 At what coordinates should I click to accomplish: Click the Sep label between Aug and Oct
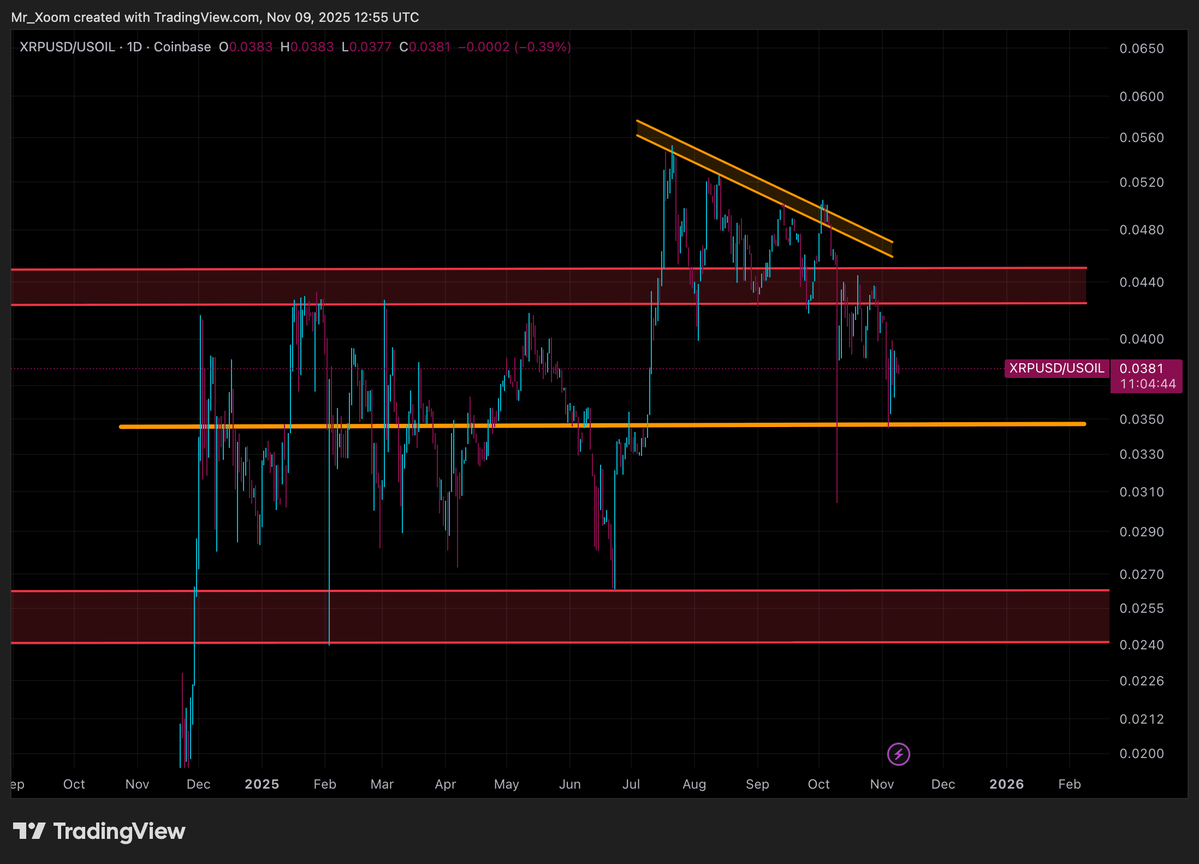[757, 784]
